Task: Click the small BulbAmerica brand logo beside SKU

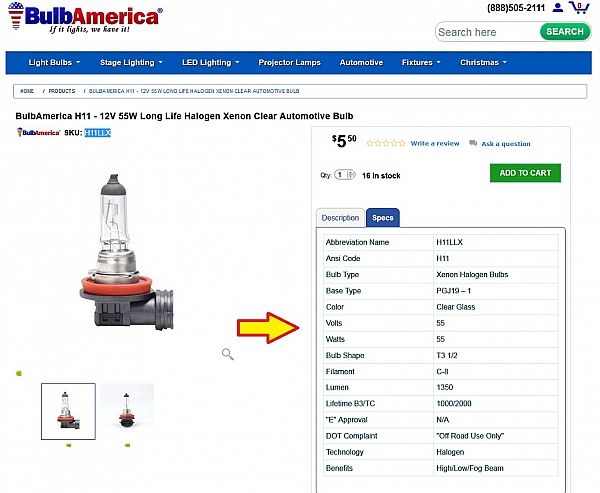Action: [x=38, y=132]
